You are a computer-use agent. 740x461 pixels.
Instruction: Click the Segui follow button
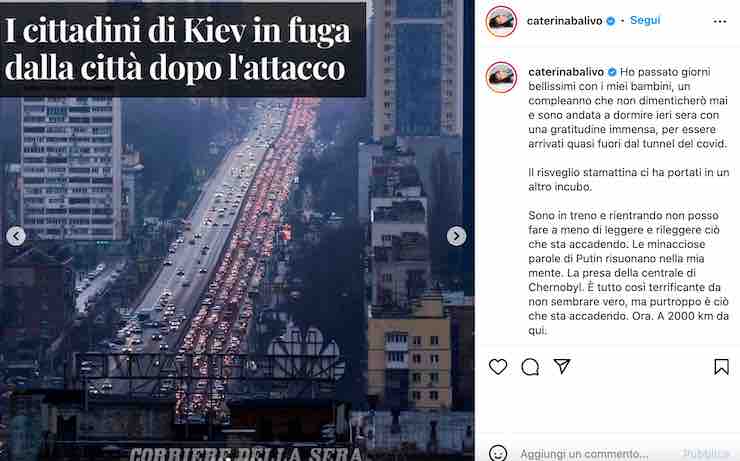tap(645, 20)
